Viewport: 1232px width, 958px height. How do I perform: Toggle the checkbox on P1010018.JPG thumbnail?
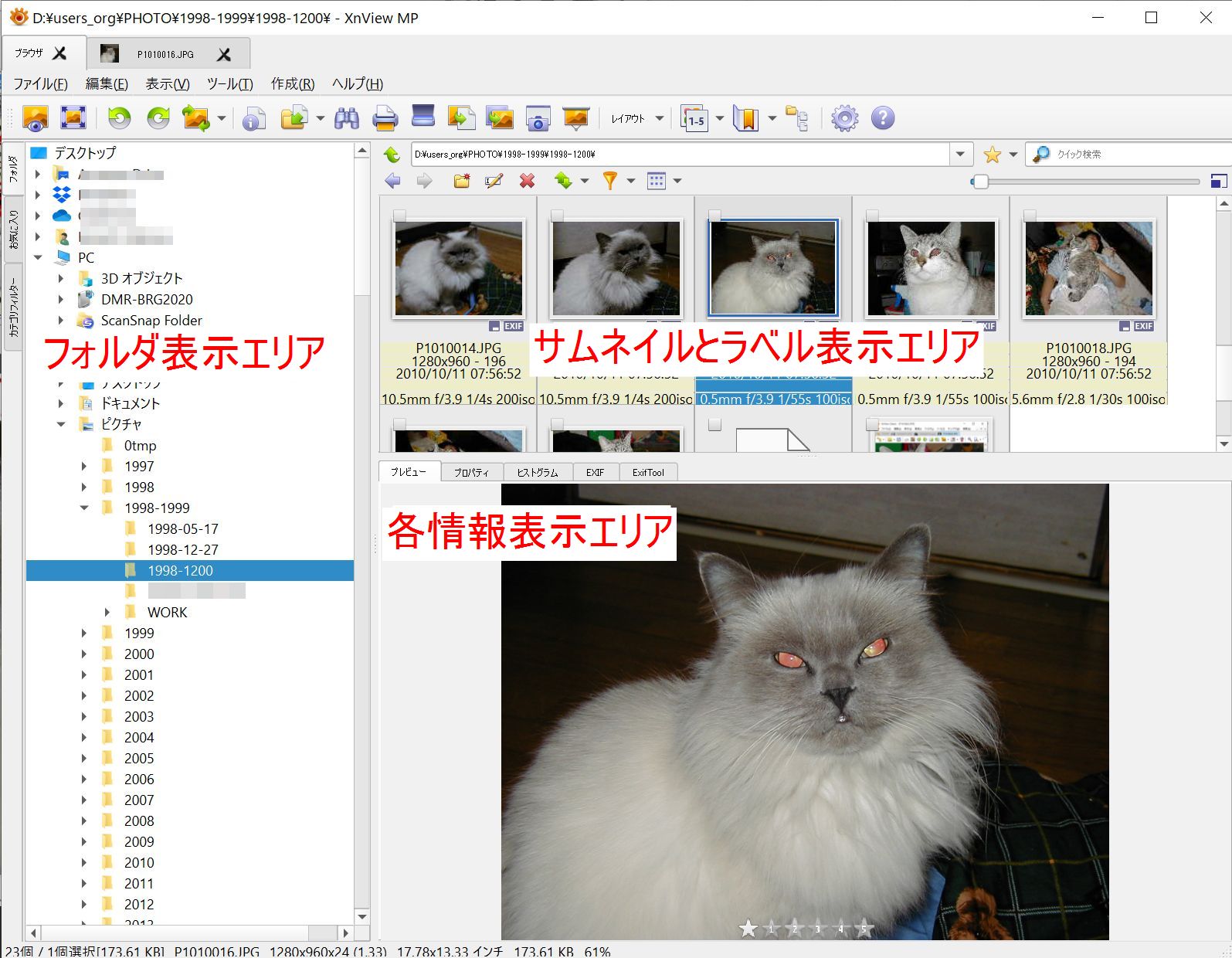click(1030, 216)
